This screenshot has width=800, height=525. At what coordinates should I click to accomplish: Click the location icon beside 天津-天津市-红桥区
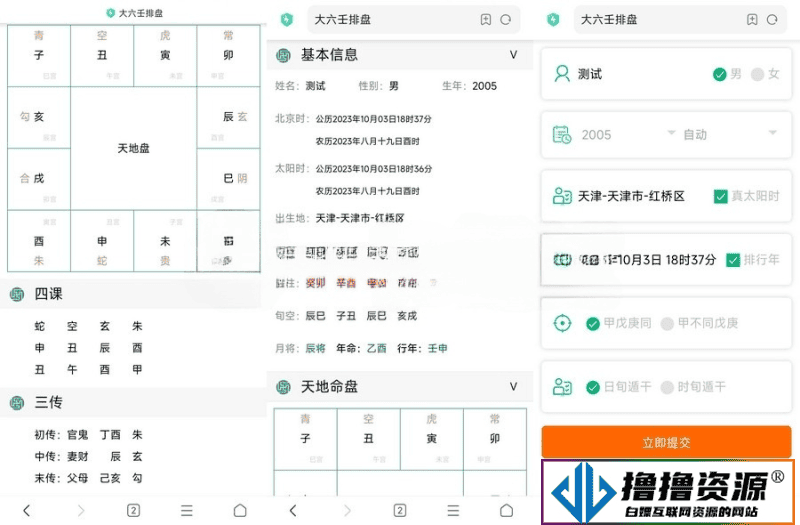tap(562, 196)
